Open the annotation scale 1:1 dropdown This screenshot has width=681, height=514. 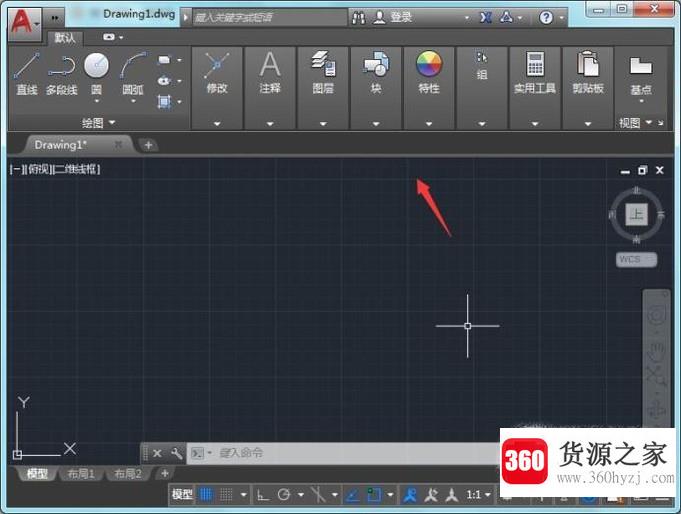479,495
